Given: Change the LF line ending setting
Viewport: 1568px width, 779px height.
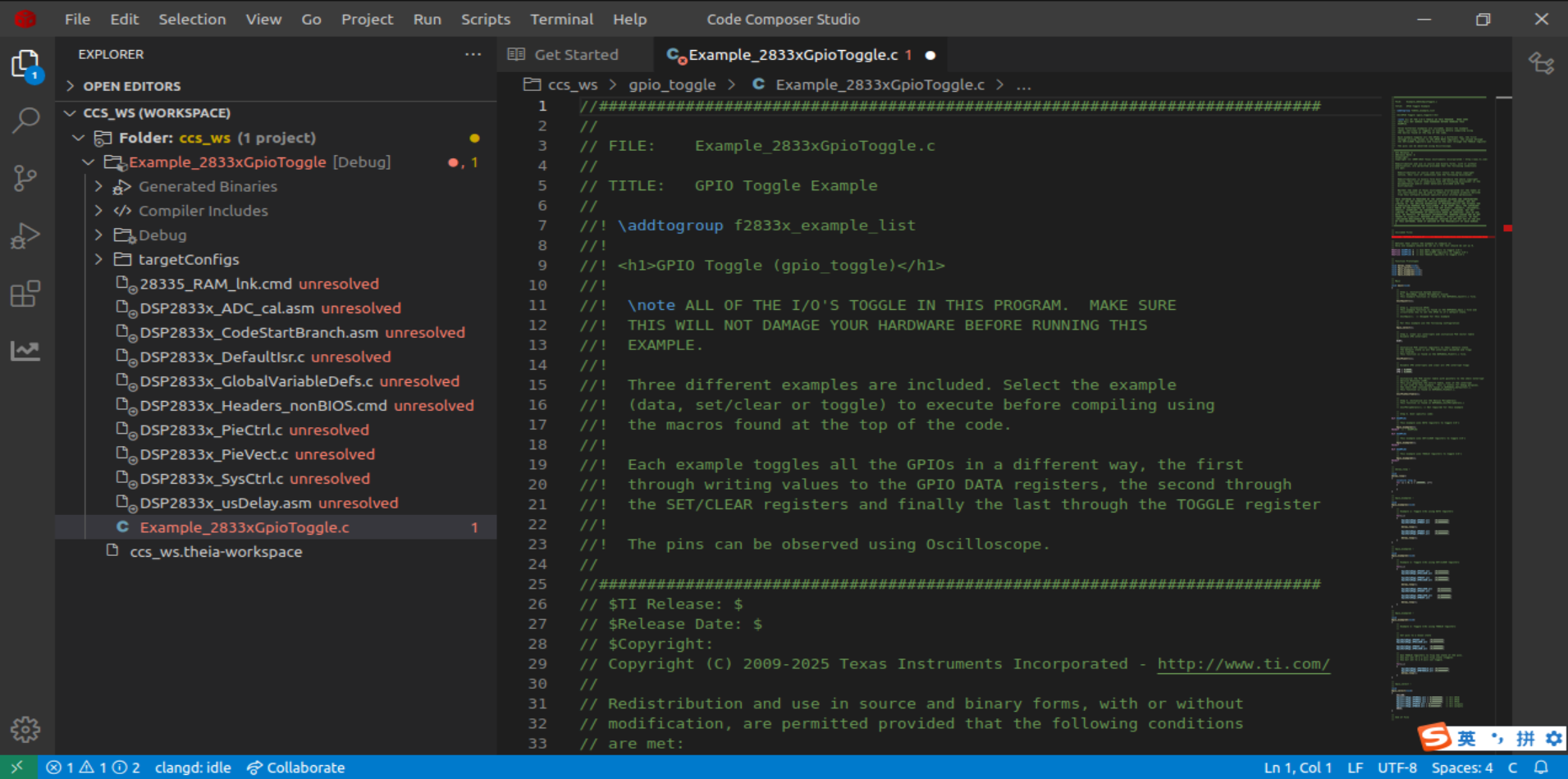Looking at the screenshot, I should pos(1355,768).
